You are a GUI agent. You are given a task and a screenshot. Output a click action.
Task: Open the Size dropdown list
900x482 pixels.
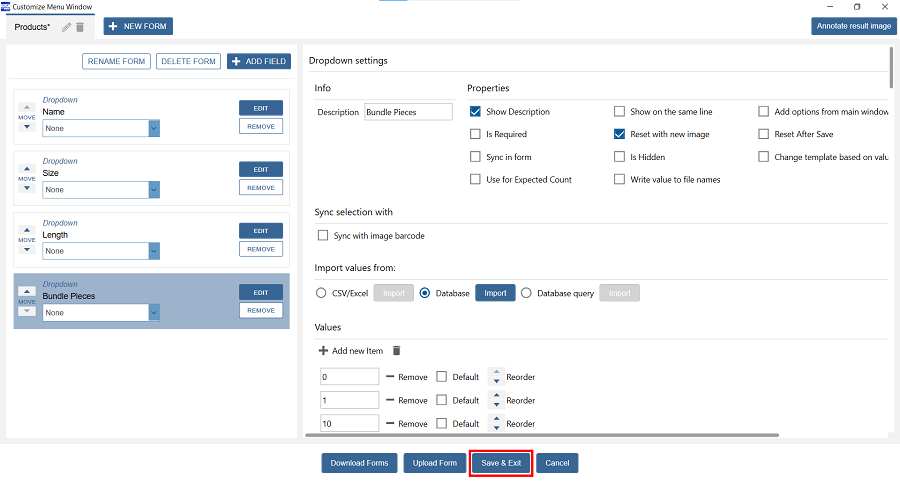click(154, 190)
